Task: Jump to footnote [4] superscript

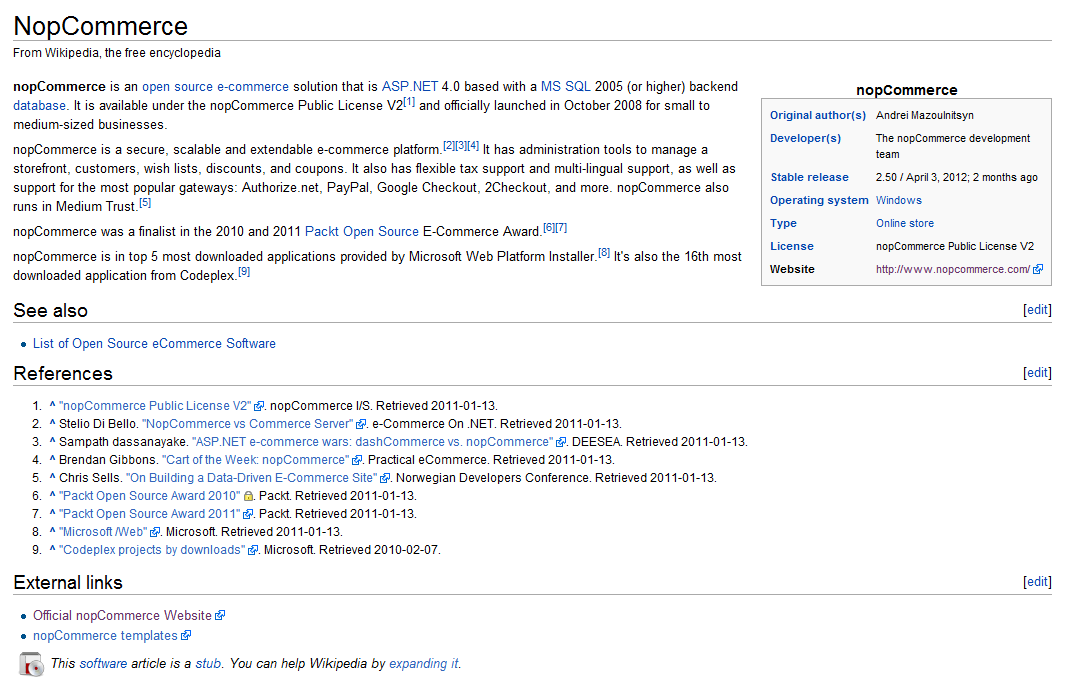Action: (x=473, y=145)
